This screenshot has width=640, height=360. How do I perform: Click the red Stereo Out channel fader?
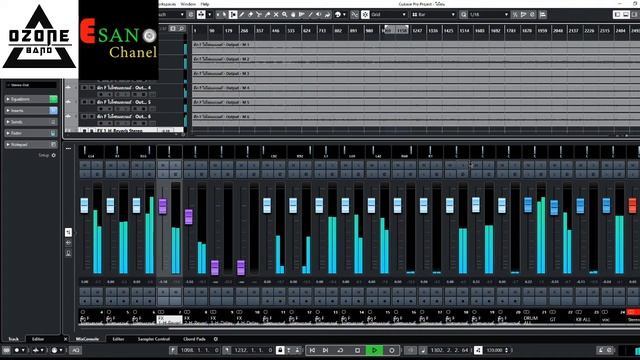coord(633,205)
